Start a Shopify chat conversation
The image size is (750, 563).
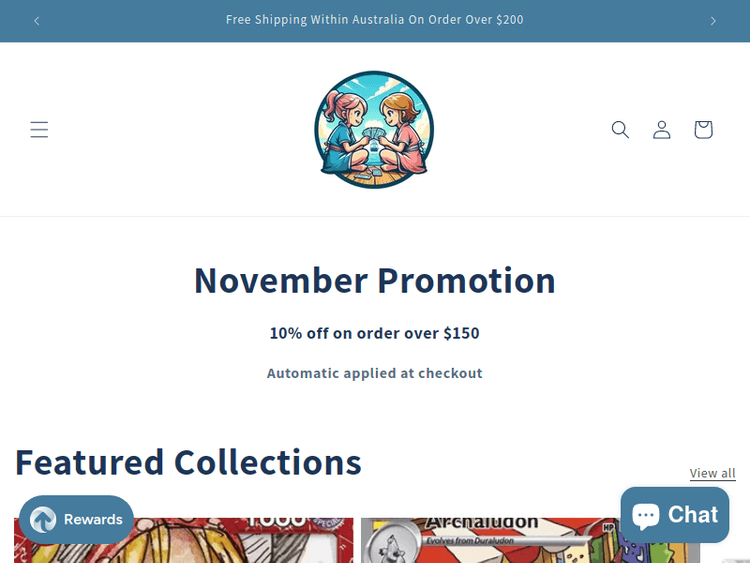pyautogui.click(x=674, y=515)
